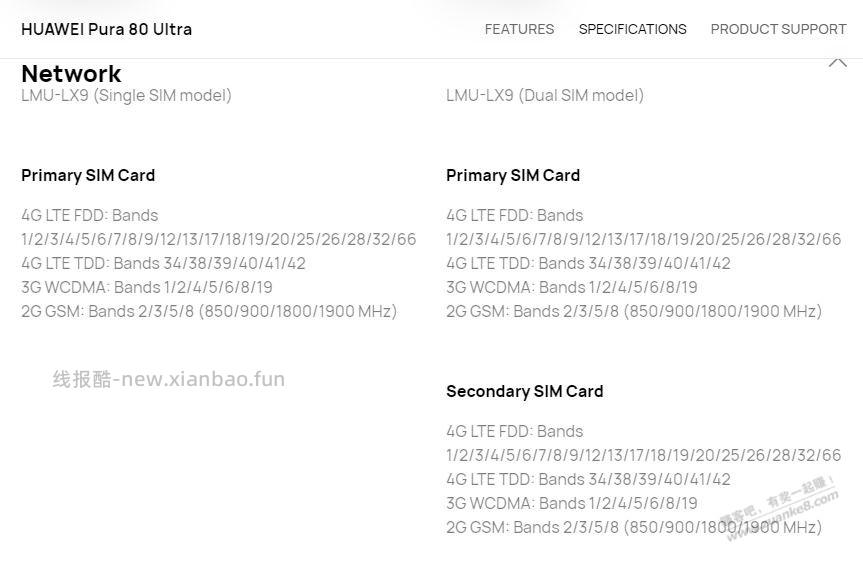Go to the PRODUCT SUPPORT tab

point(778,29)
